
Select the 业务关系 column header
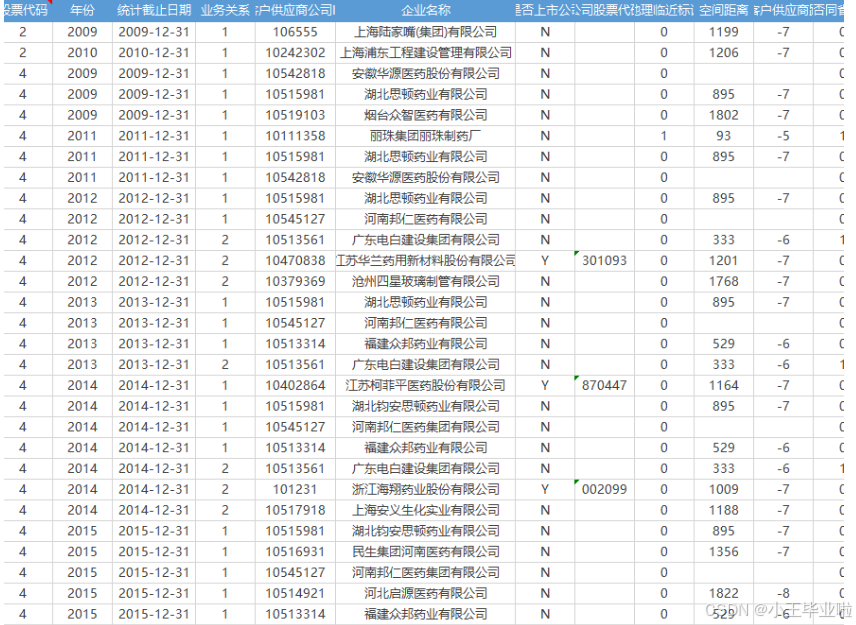(x=225, y=10)
